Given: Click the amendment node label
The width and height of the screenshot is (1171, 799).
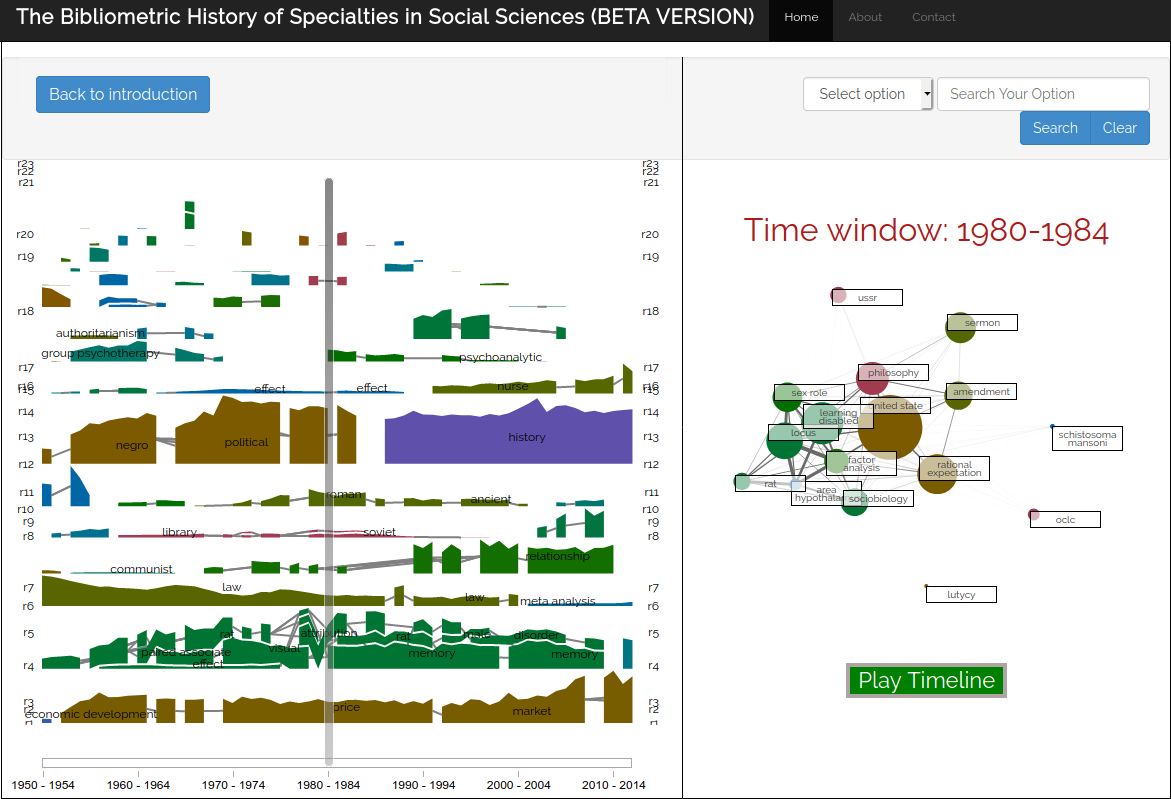Looking at the screenshot, I should point(981,391).
